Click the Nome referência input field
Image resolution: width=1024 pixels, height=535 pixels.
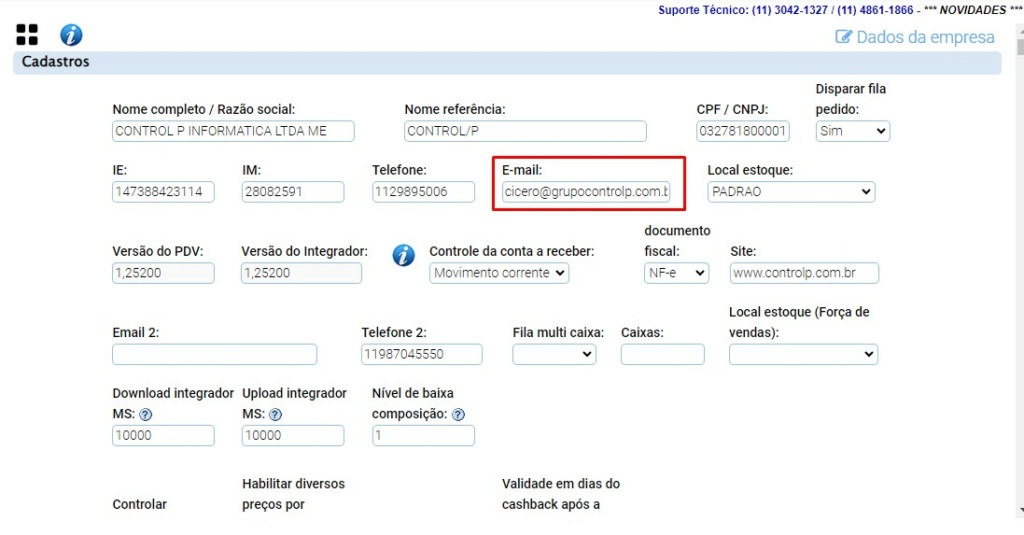coord(525,131)
